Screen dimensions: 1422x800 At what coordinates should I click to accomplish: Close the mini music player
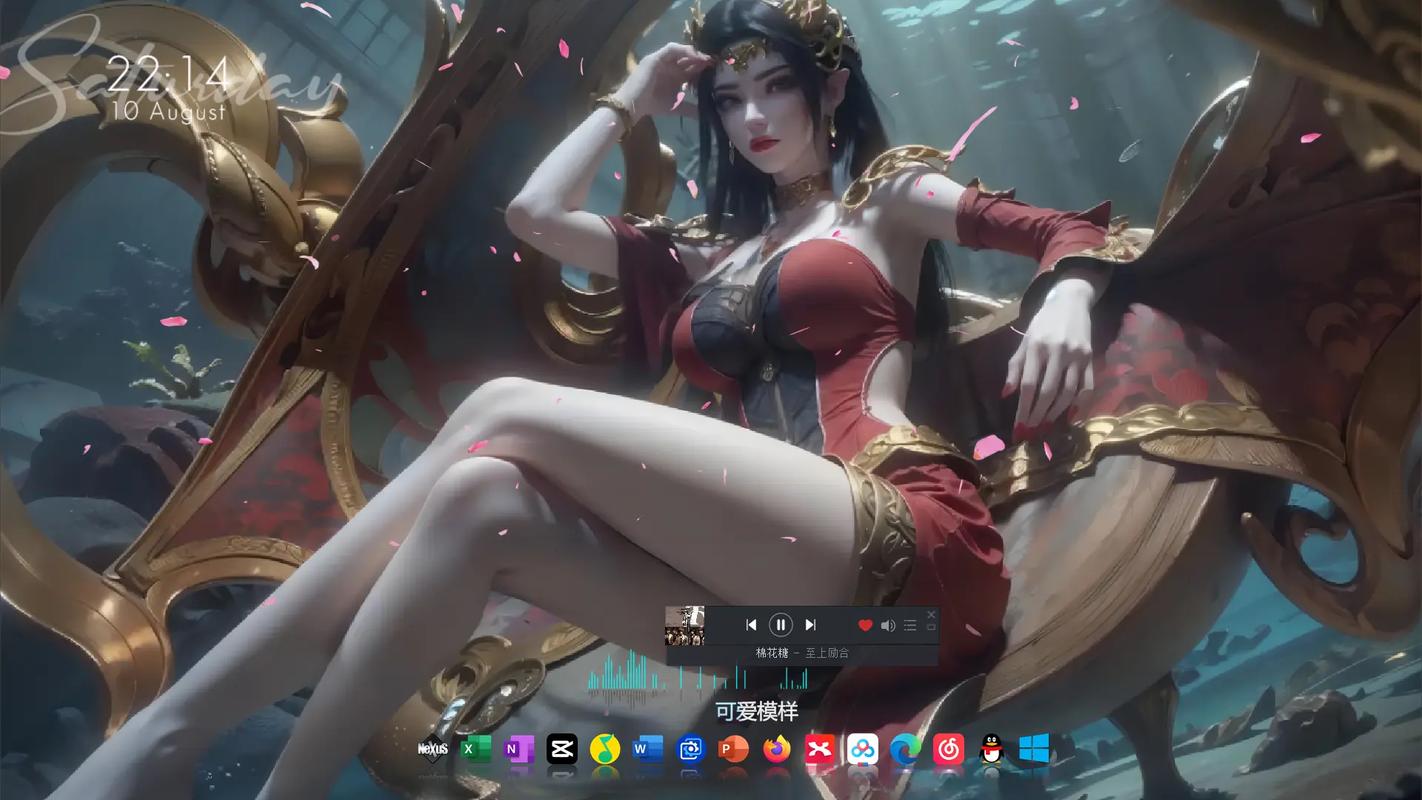[x=932, y=614]
